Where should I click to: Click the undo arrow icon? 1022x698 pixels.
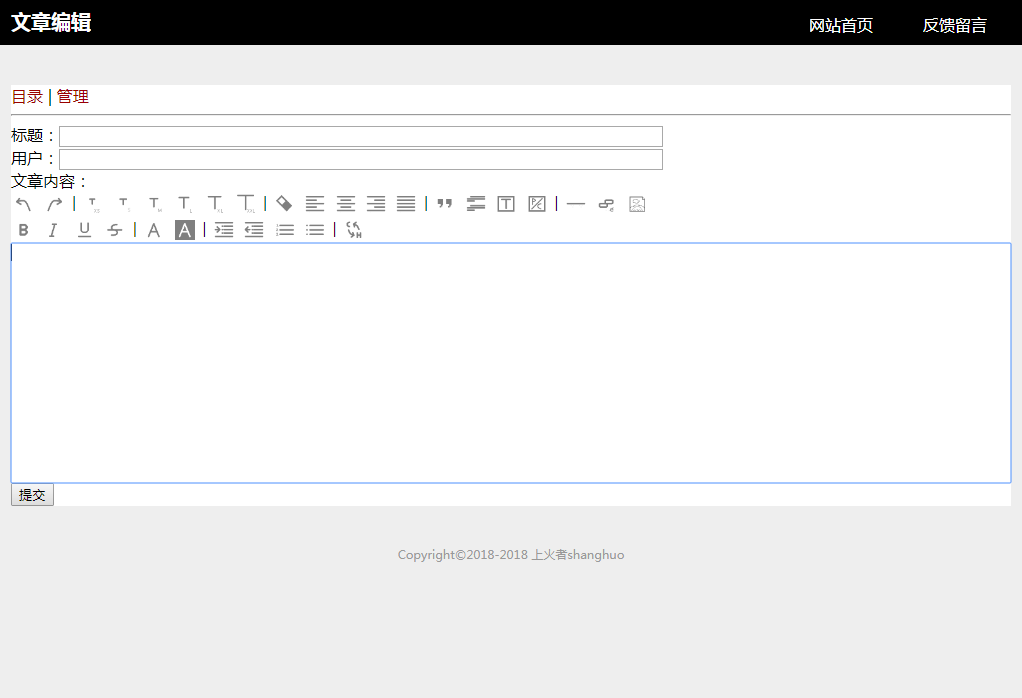coord(24,204)
